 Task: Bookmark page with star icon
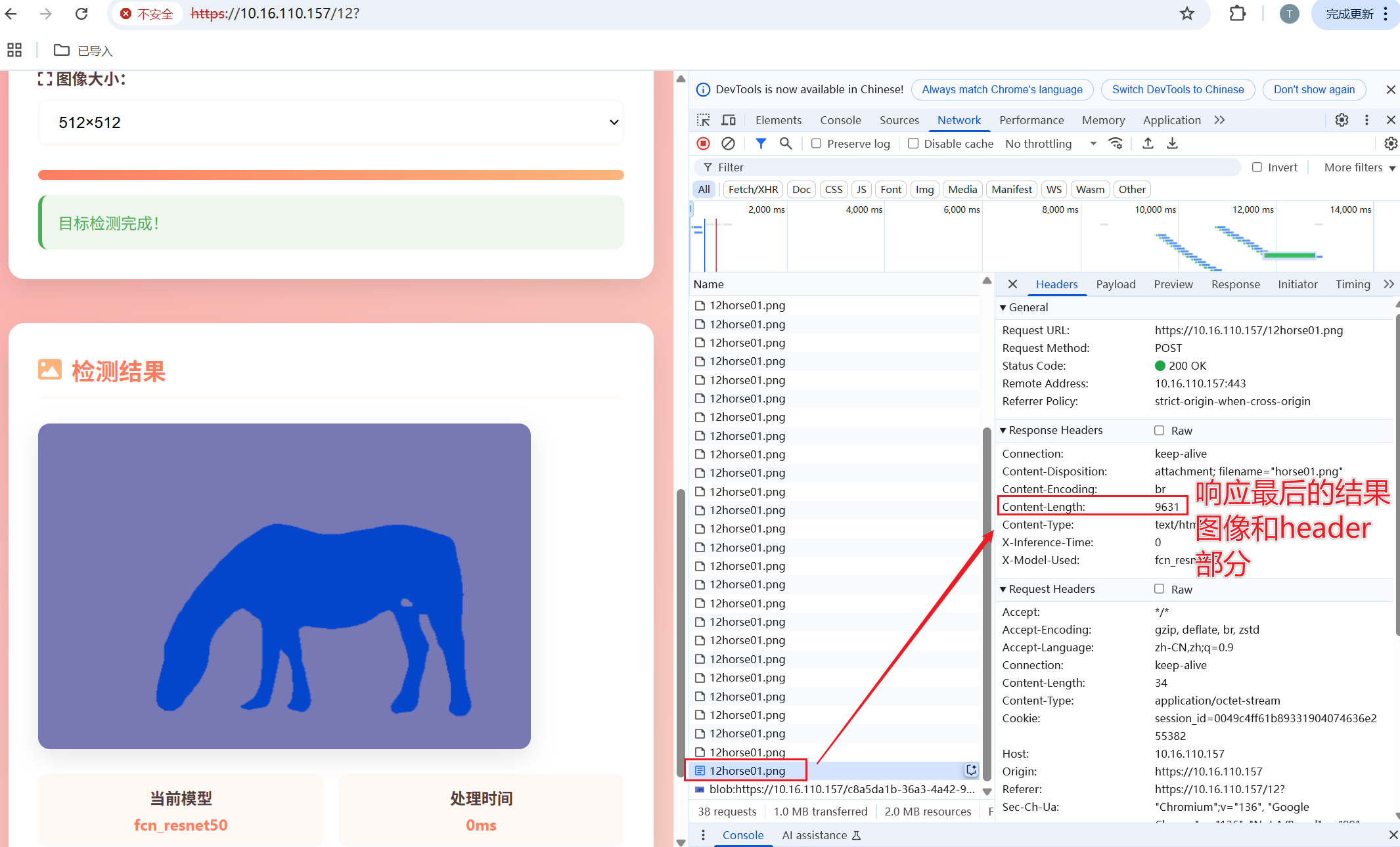(x=1186, y=14)
